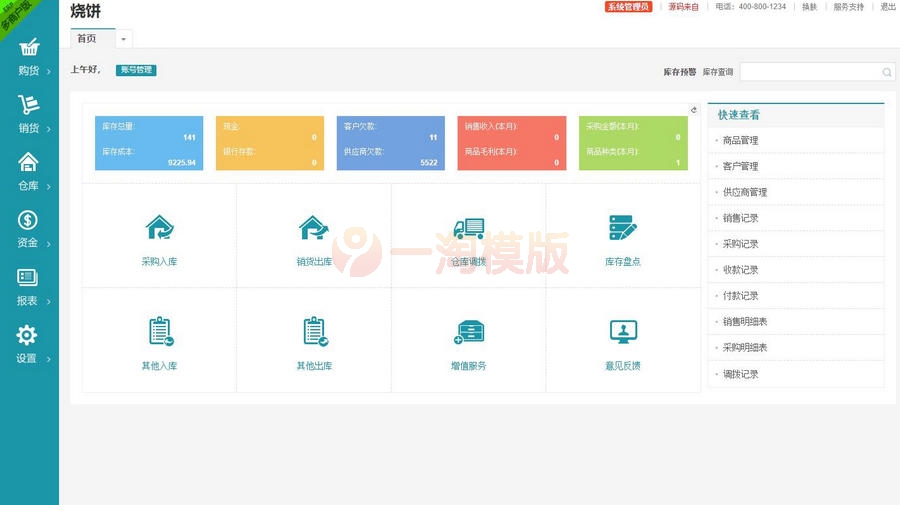Open the 报表 reports sidebar menu
Image resolution: width=900 pixels, height=505 pixels.
click(x=28, y=286)
